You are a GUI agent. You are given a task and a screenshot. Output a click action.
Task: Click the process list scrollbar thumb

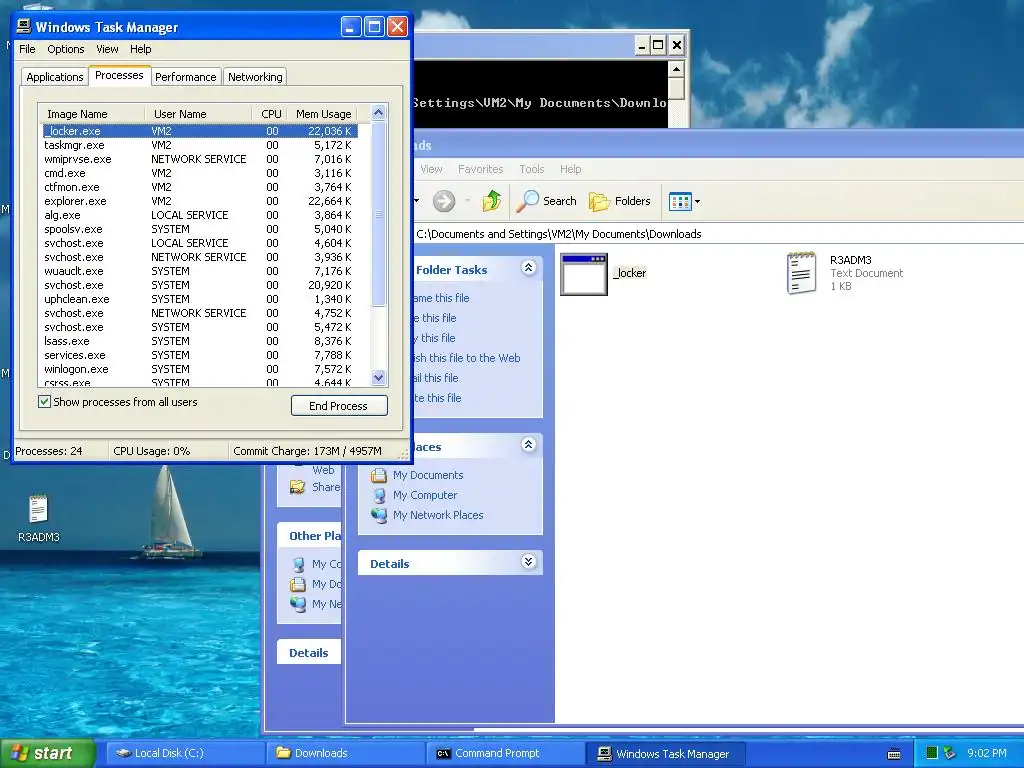pyautogui.click(x=378, y=214)
